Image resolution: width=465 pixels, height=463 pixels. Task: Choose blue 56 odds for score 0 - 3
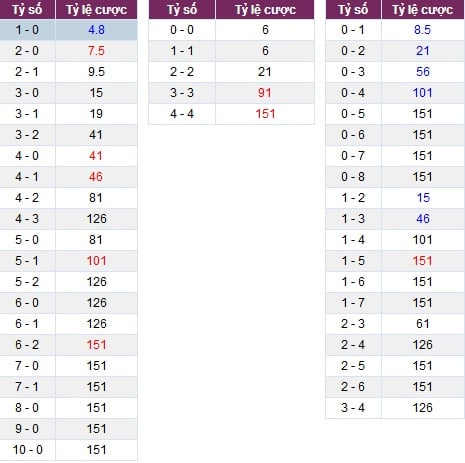[423, 72]
